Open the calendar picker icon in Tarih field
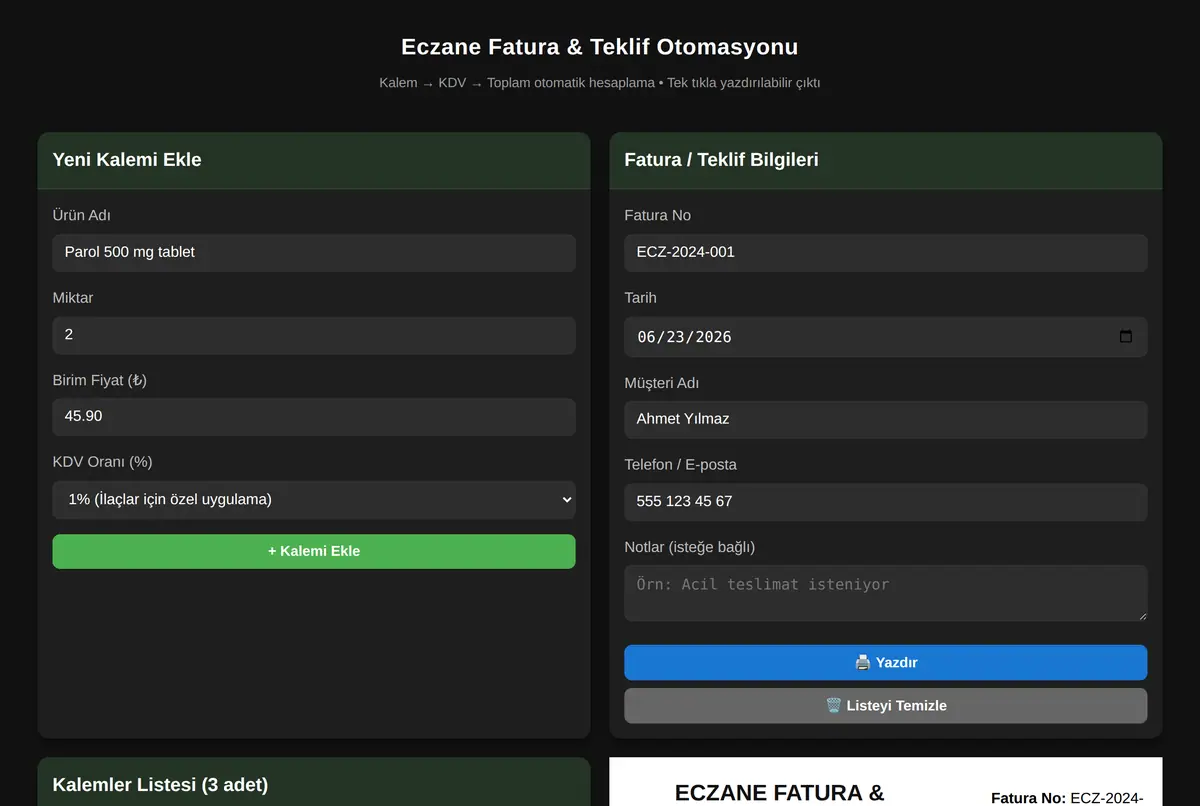1200x806 pixels. [x=1125, y=337]
